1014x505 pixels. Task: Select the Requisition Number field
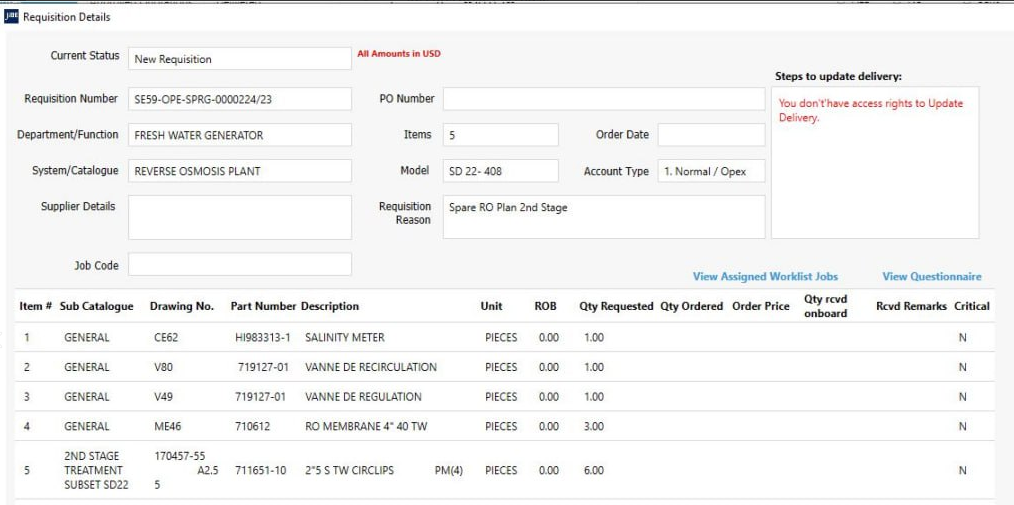[x=240, y=99]
